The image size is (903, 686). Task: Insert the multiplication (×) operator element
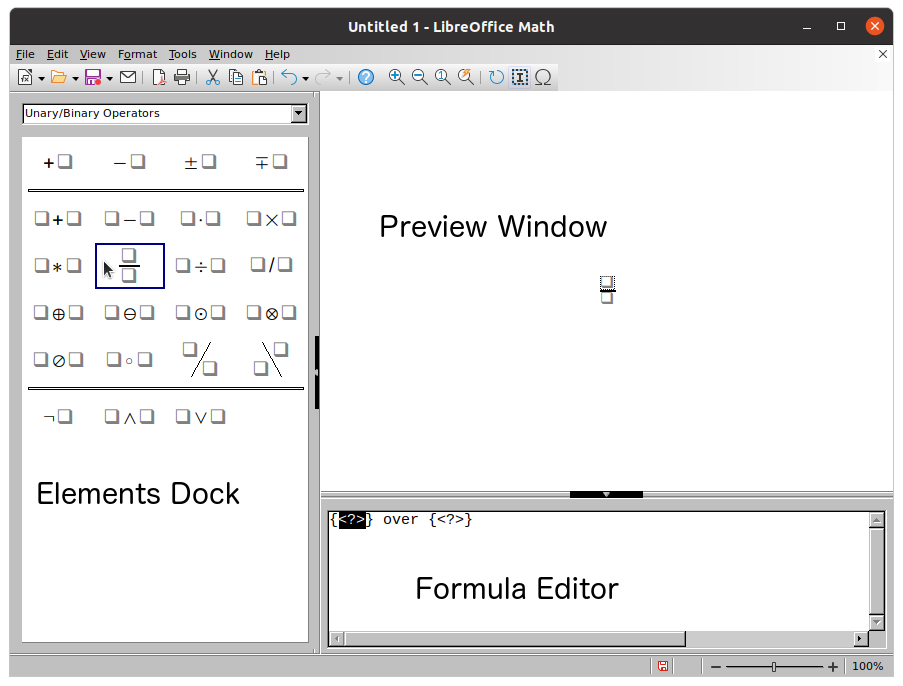(271, 218)
